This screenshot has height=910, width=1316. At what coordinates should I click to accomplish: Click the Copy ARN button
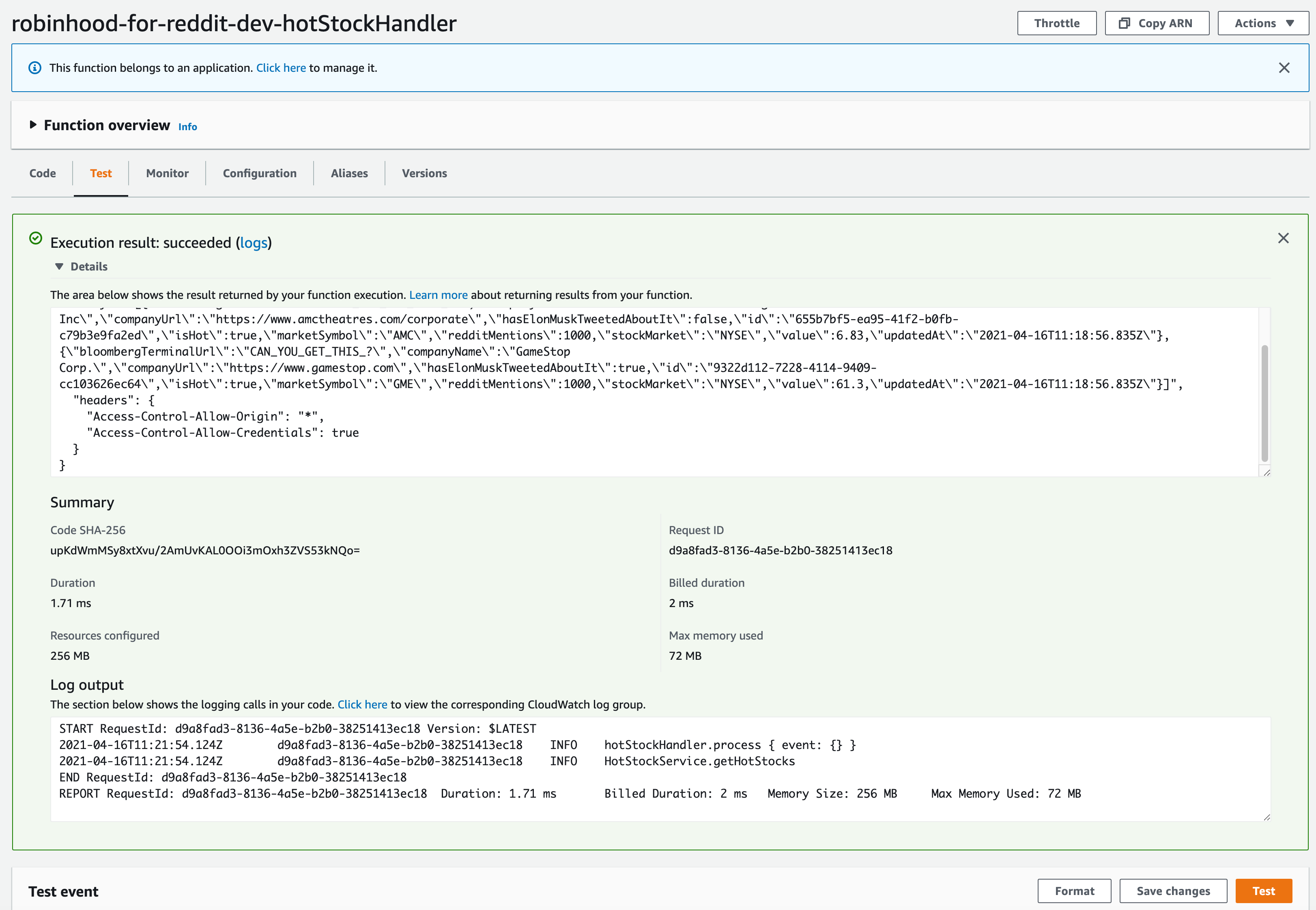click(1157, 24)
